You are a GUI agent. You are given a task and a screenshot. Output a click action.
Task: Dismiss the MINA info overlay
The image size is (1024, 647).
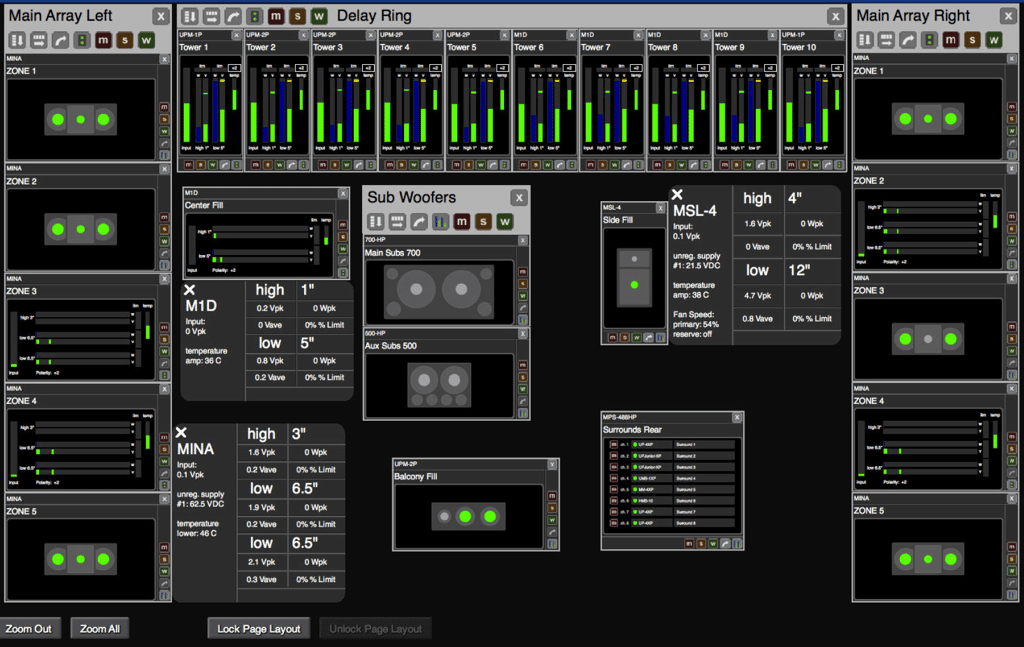[x=181, y=432]
